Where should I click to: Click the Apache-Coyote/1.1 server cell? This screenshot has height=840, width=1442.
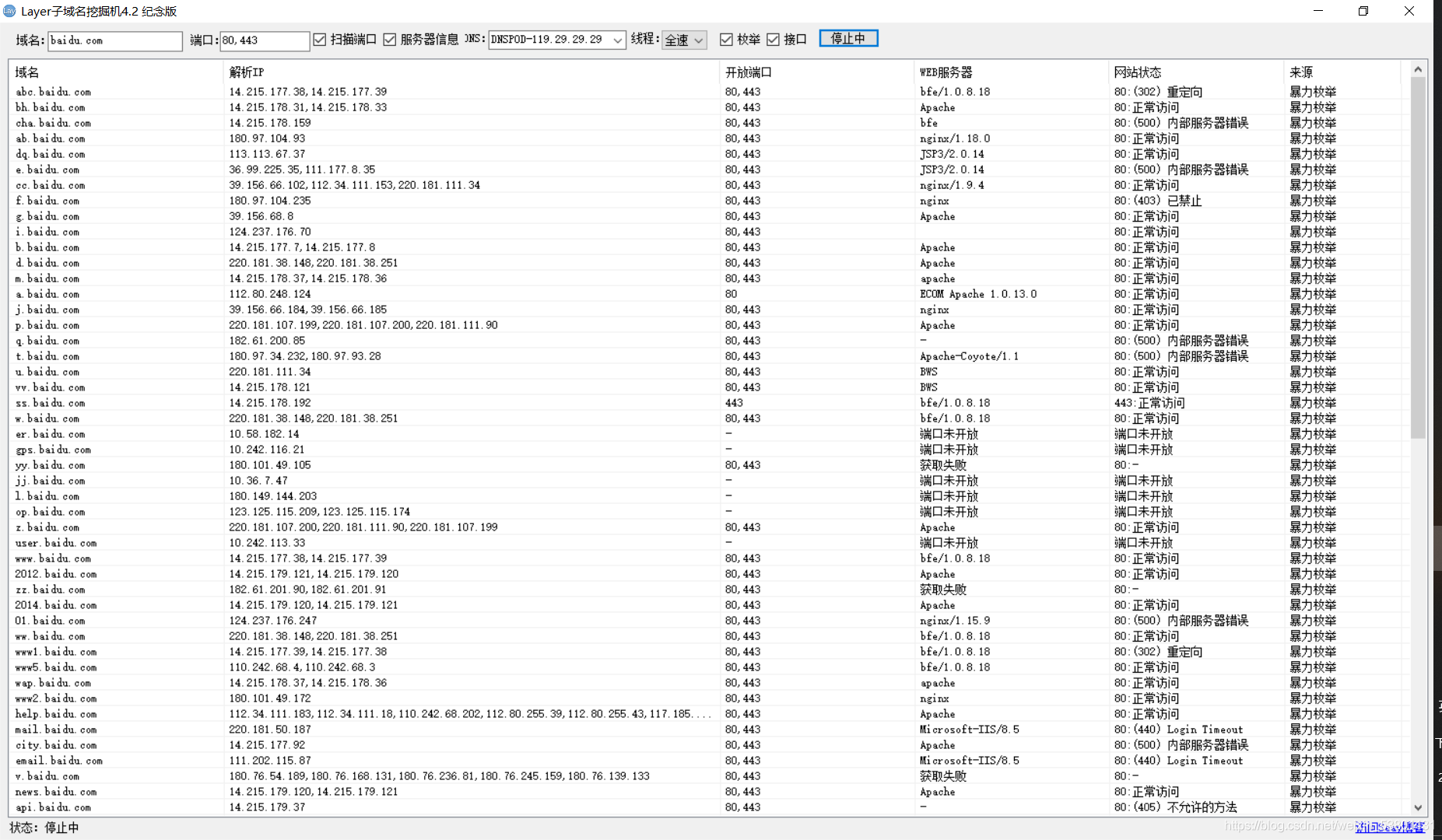[969, 356]
